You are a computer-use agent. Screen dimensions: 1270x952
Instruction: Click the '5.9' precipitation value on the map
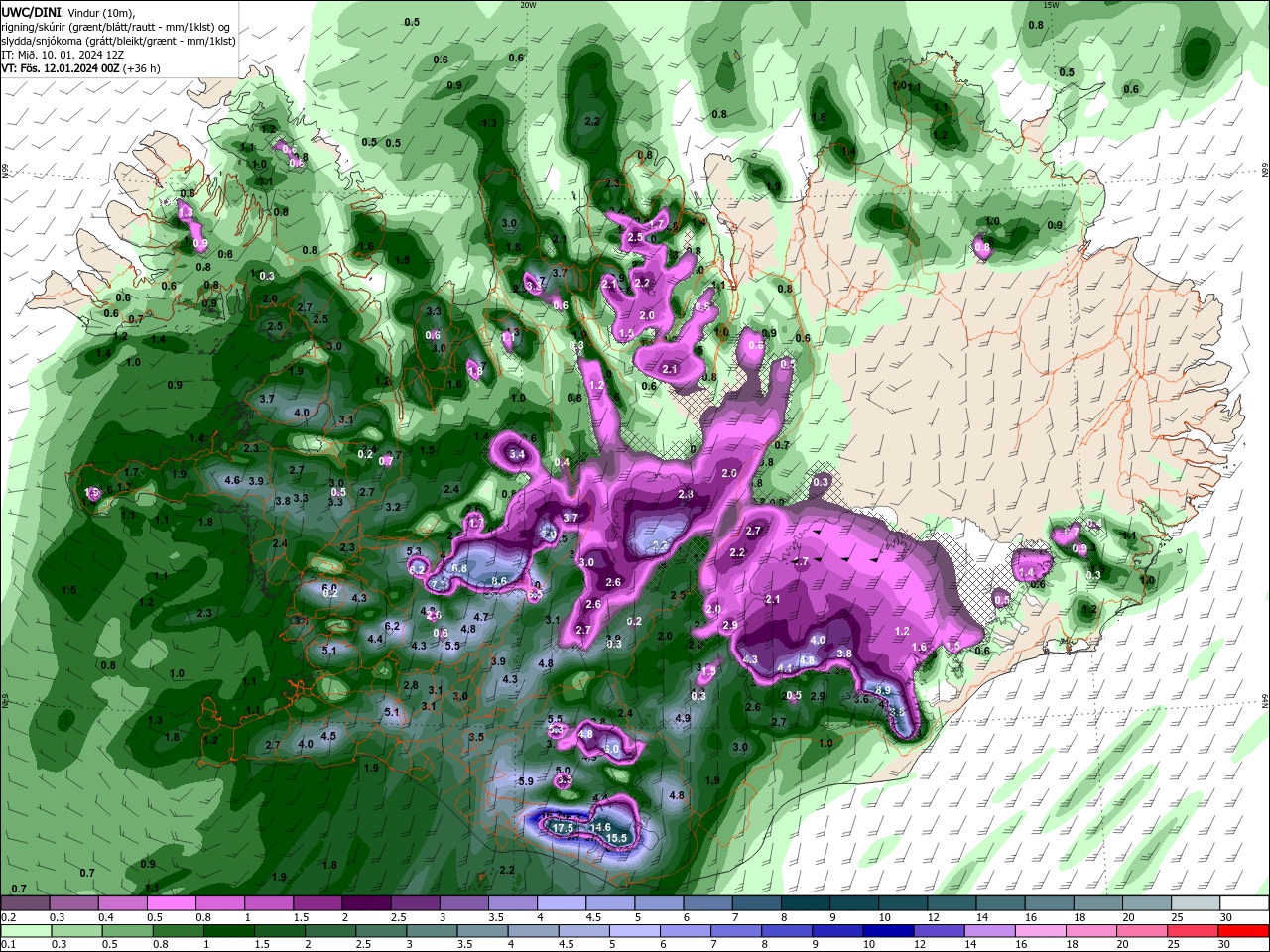coord(527,781)
